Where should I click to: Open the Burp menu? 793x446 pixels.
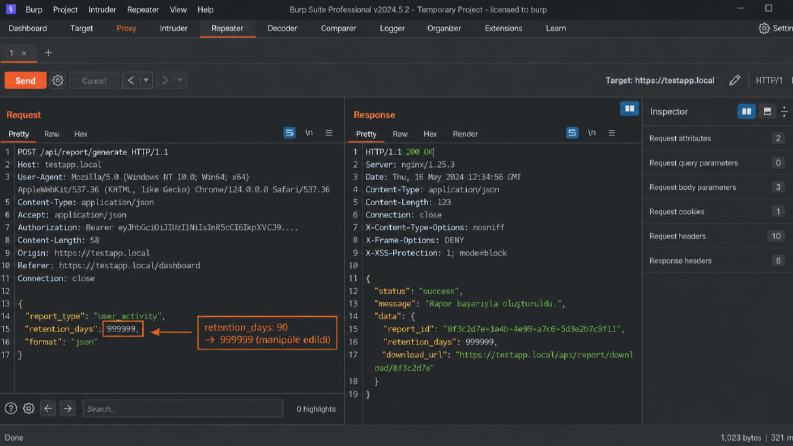tap(34, 10)
